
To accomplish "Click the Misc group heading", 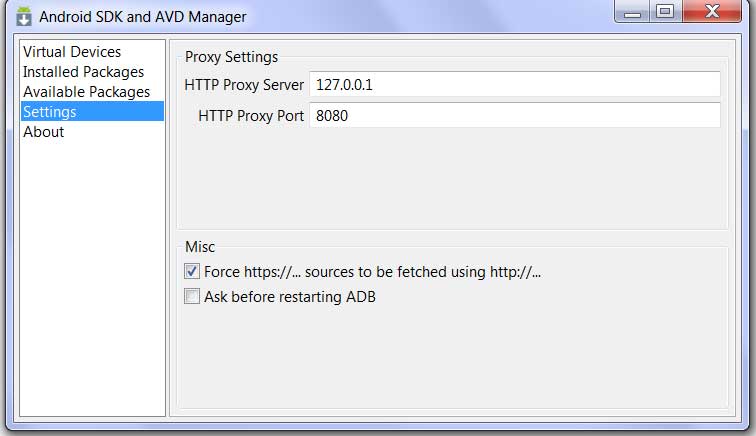I will (x=200, y=247).
